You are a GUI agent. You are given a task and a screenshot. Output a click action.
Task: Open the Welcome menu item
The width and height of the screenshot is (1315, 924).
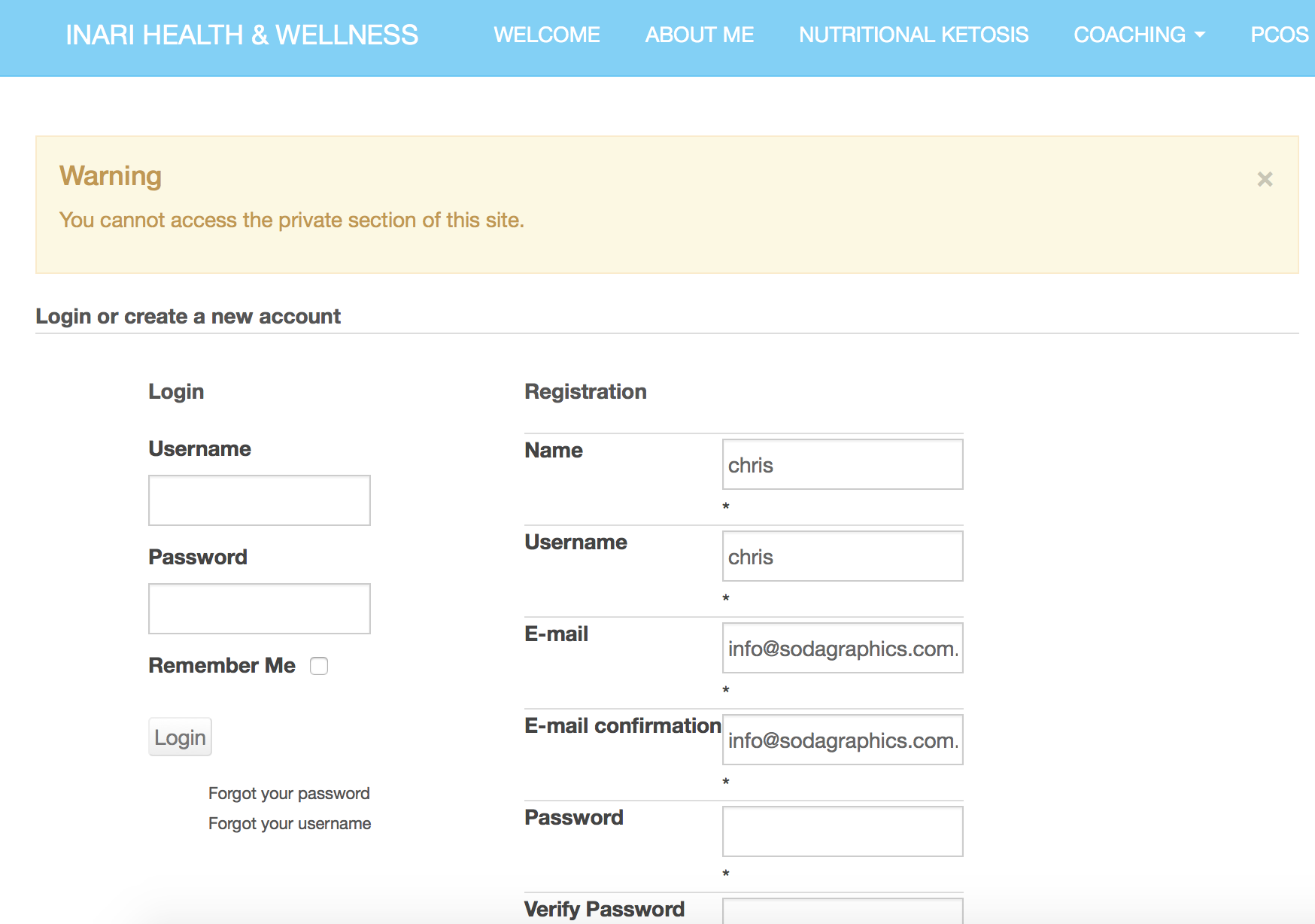click(547, 35)
